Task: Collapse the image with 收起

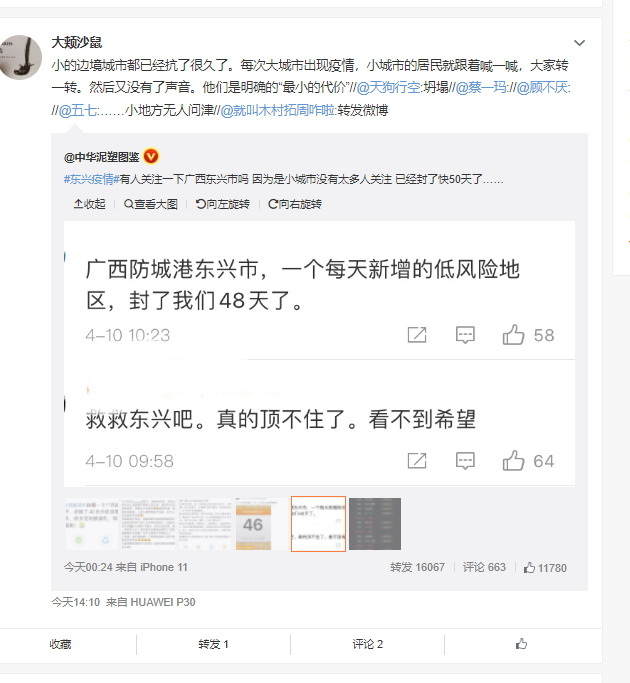Action: coord(89,204)
